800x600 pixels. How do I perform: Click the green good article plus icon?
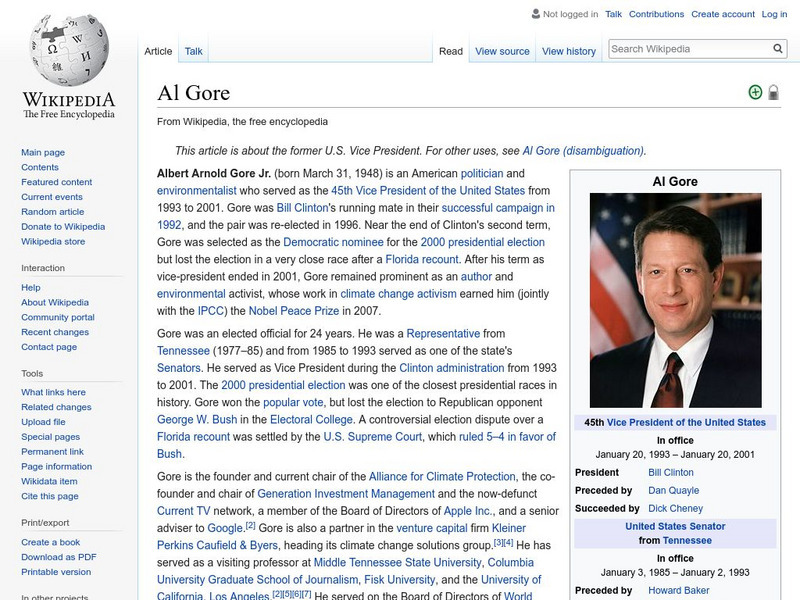755,92
